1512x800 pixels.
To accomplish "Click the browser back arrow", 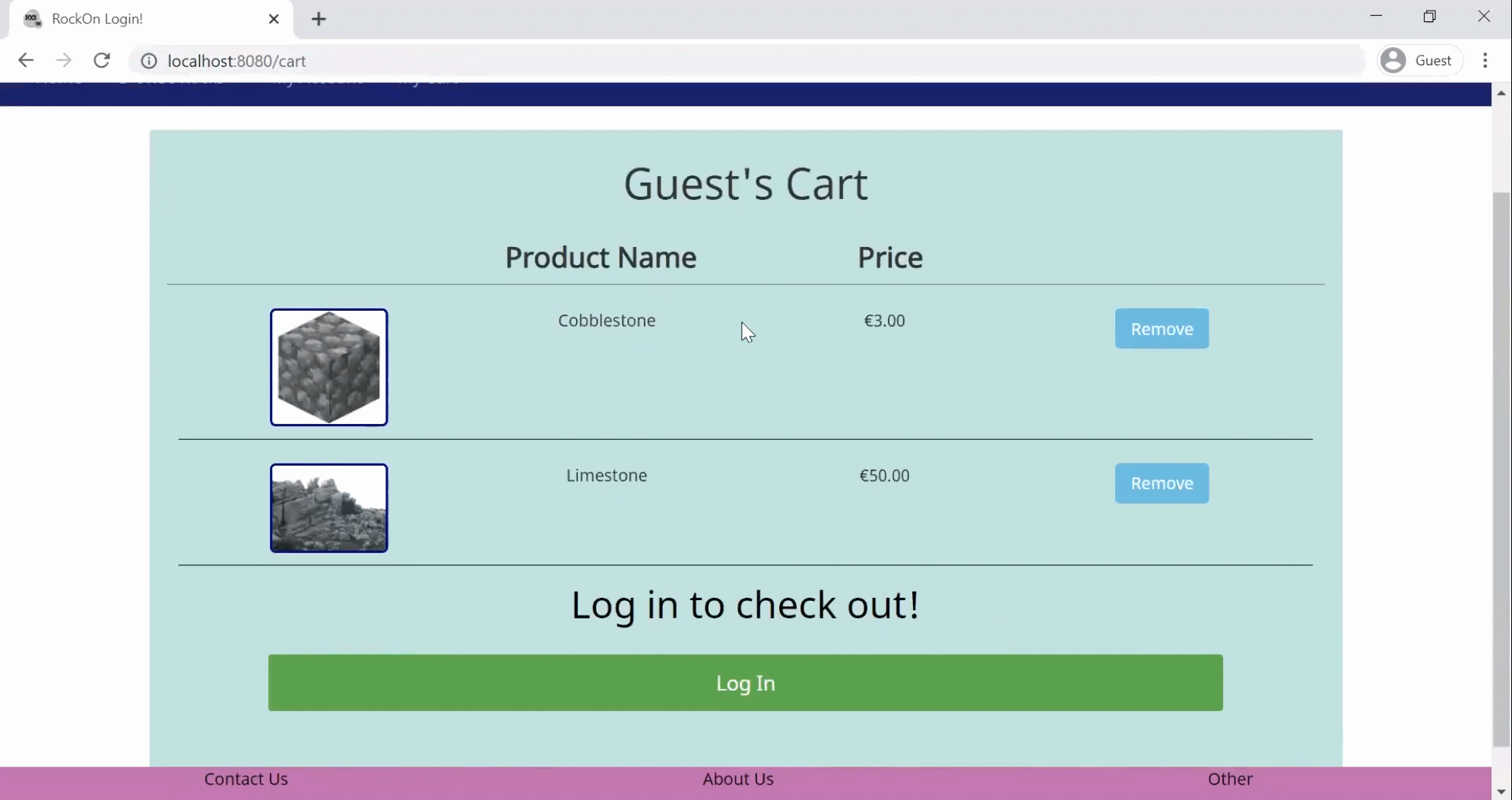I will (x=26, y=60).
